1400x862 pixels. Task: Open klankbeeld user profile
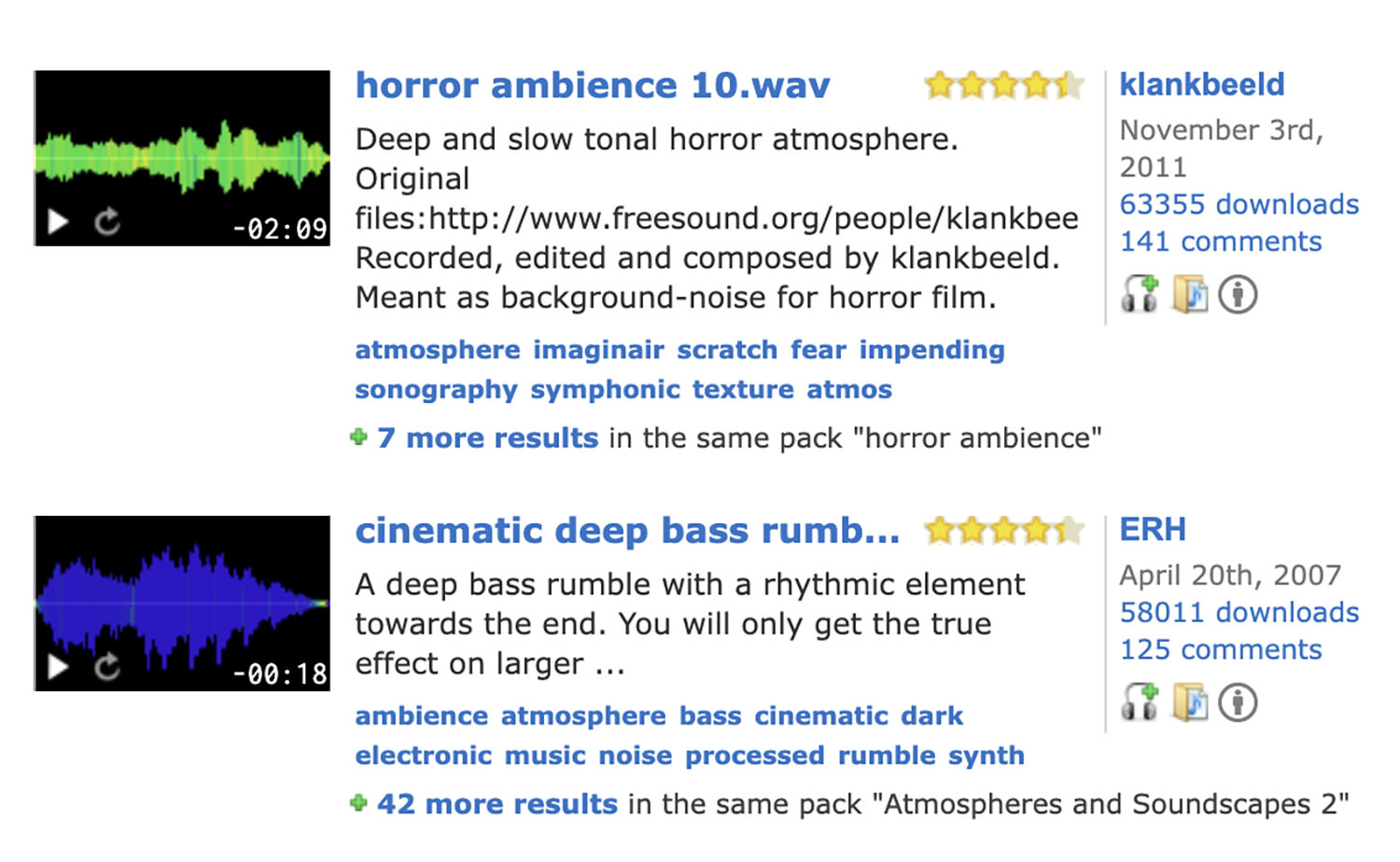point(1201,85)
